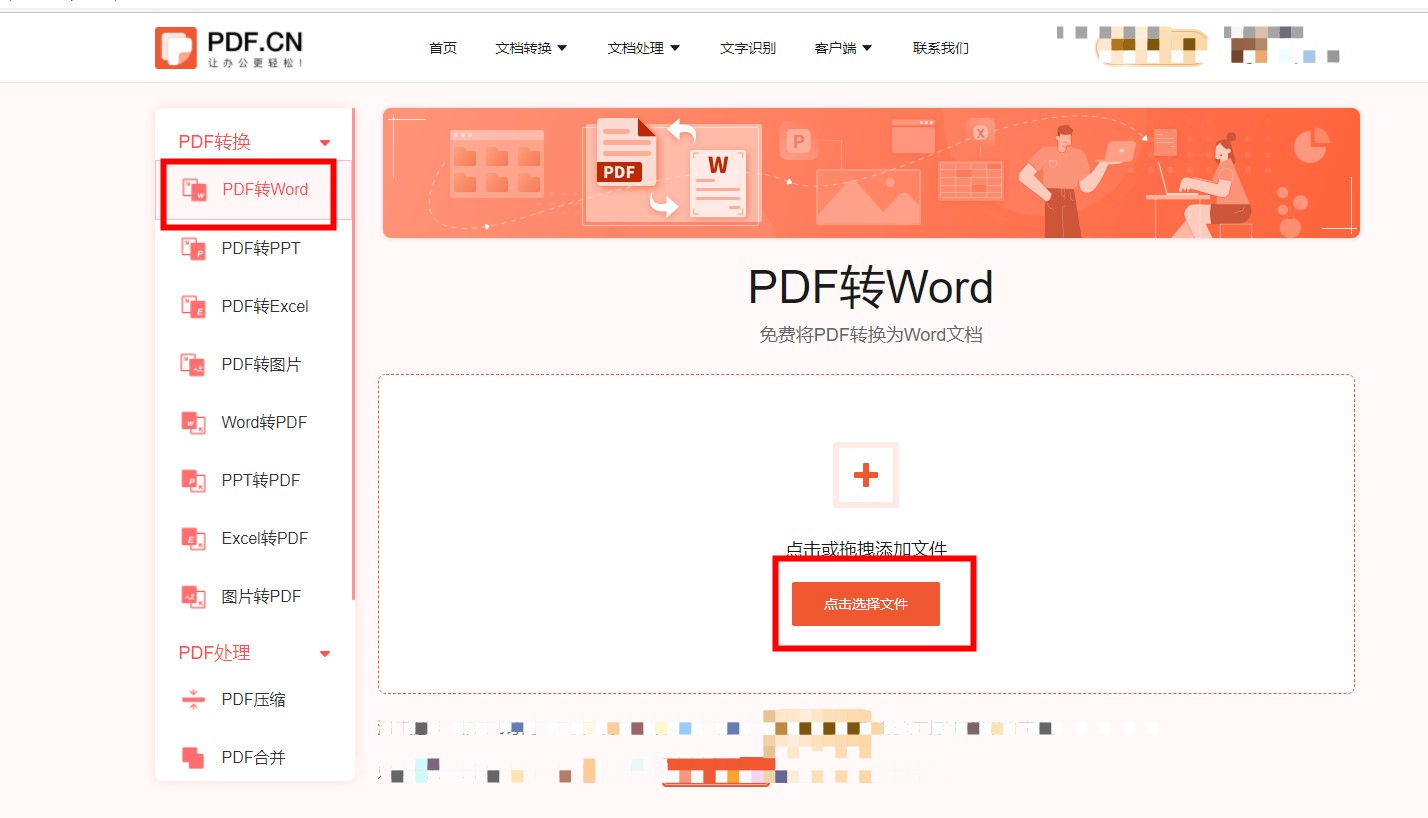Choose PDF合并 in the sidebar

254,757
